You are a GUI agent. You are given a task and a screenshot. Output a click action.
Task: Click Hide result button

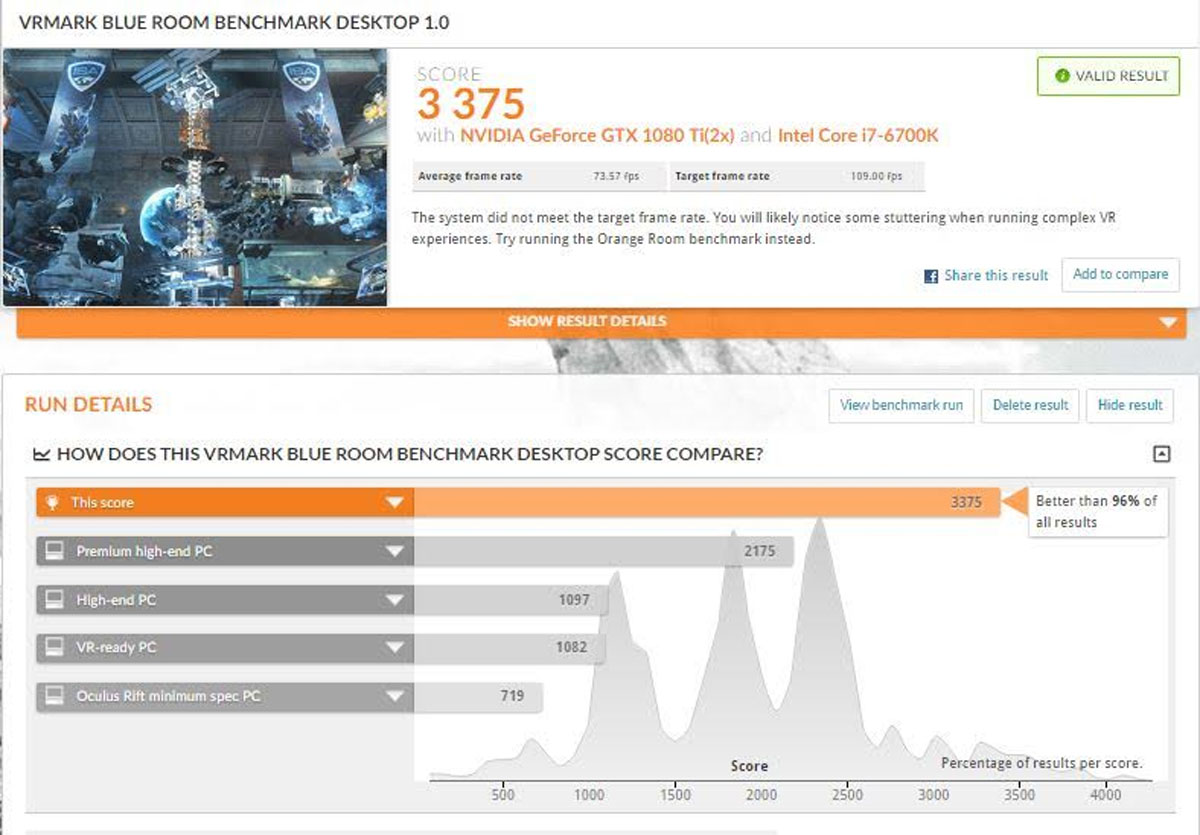[1130, 405]
